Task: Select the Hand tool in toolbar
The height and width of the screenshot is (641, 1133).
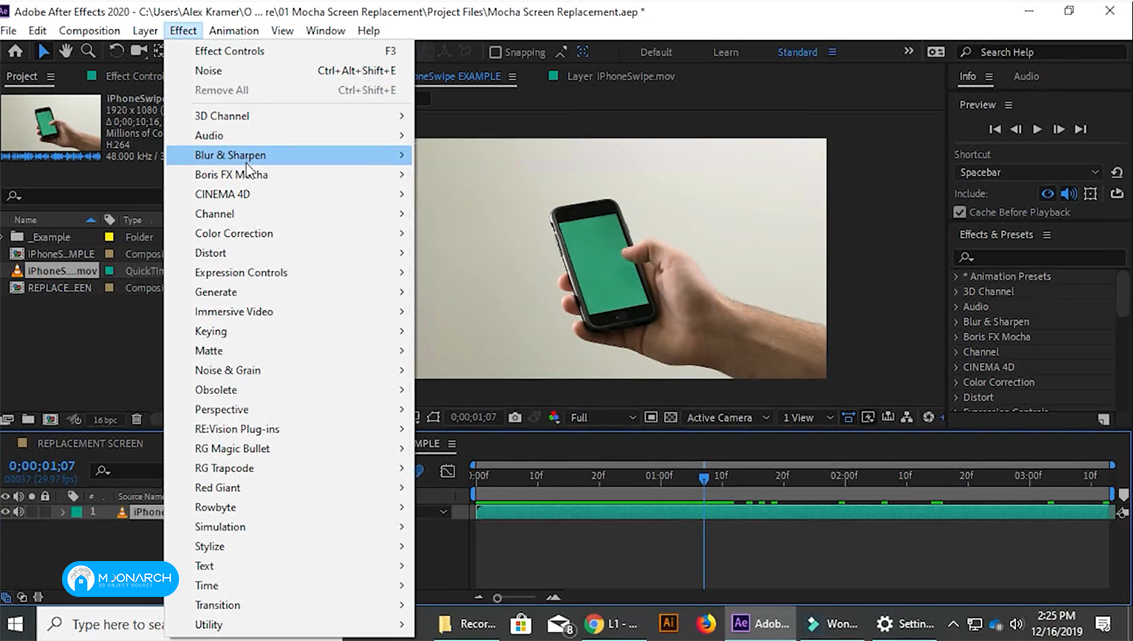Action: [66, 51]
